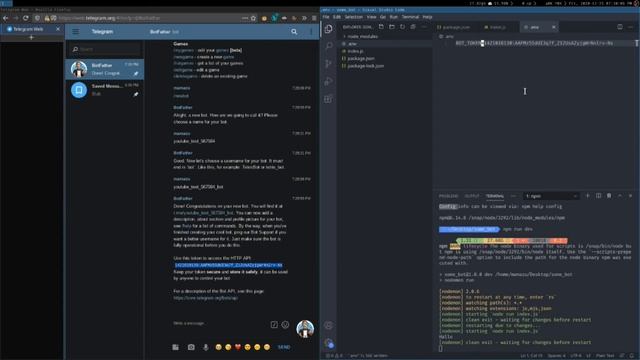Image resolution: width=640 pixels, height=360 pixels.
Task: Go back in Firefox
Action: pos(6,18)
